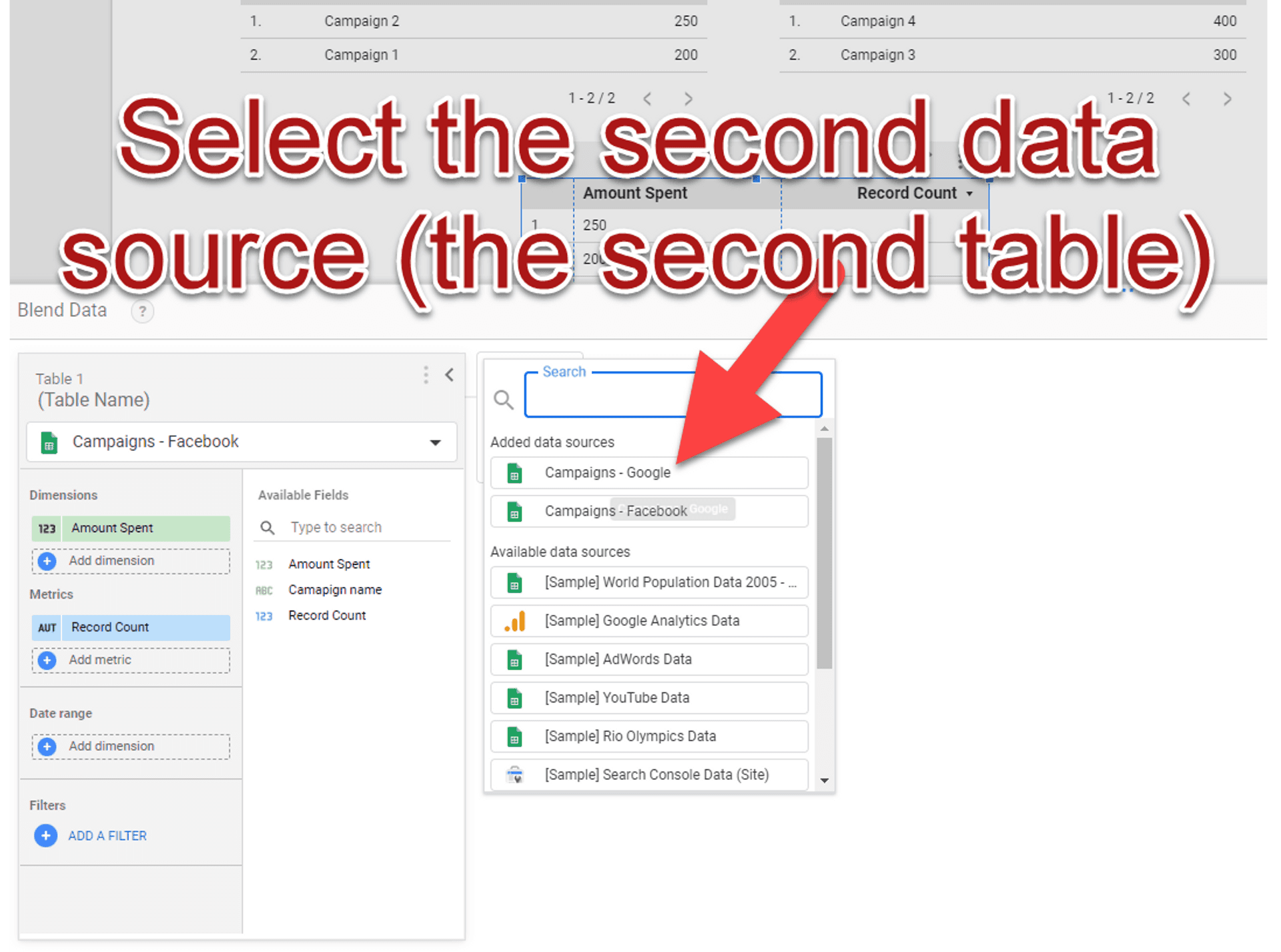The image size is (1281, 952).
Task: Click the Available Fields magnifier icon
Action: 268,528
